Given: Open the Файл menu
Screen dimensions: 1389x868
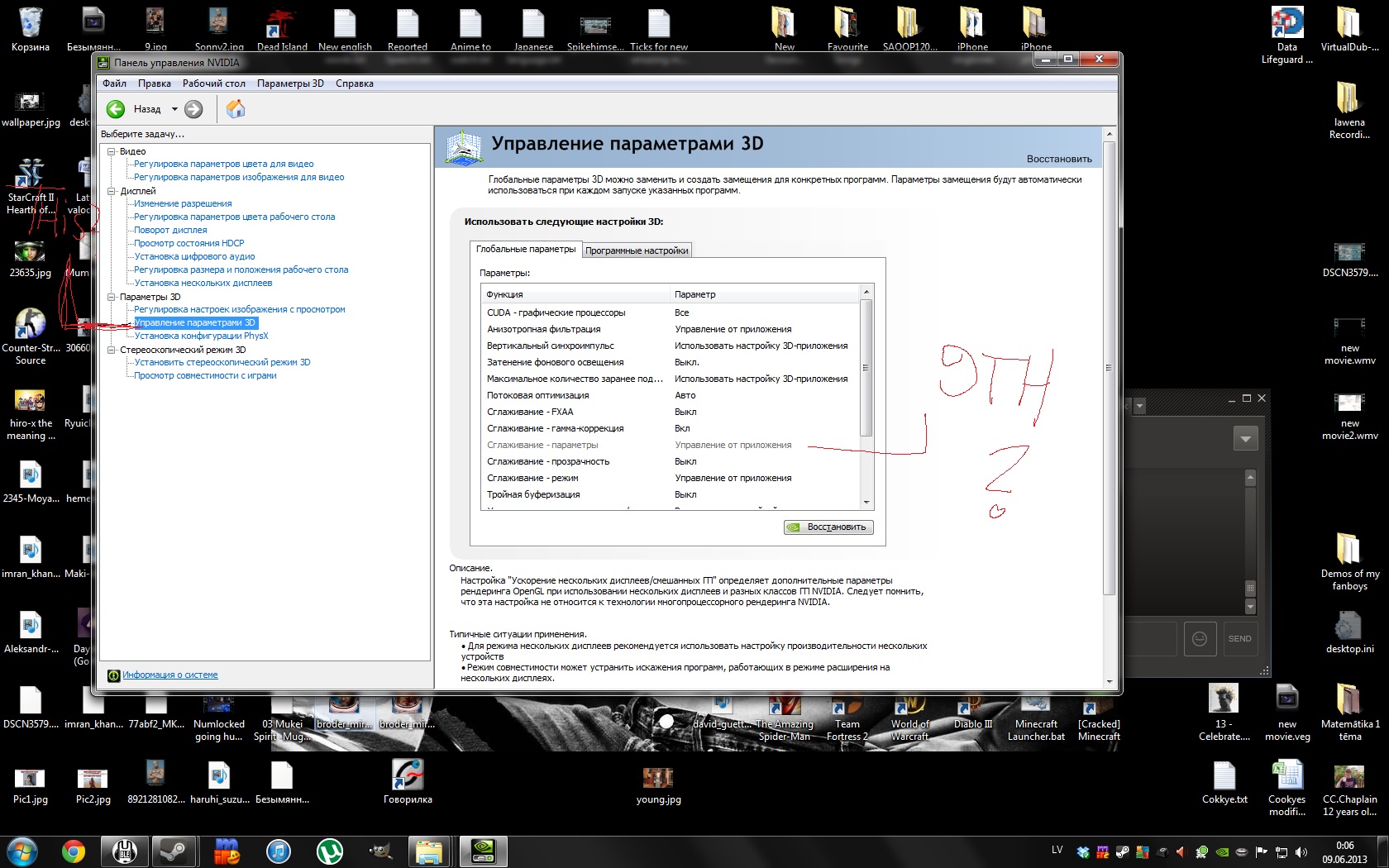Looking at the screenshot, I should 114,83.
